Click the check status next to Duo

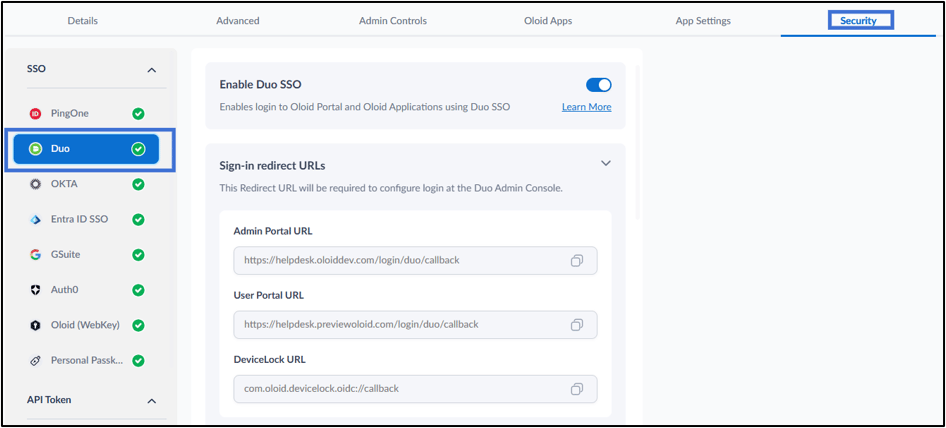click(x=138, y=149)
